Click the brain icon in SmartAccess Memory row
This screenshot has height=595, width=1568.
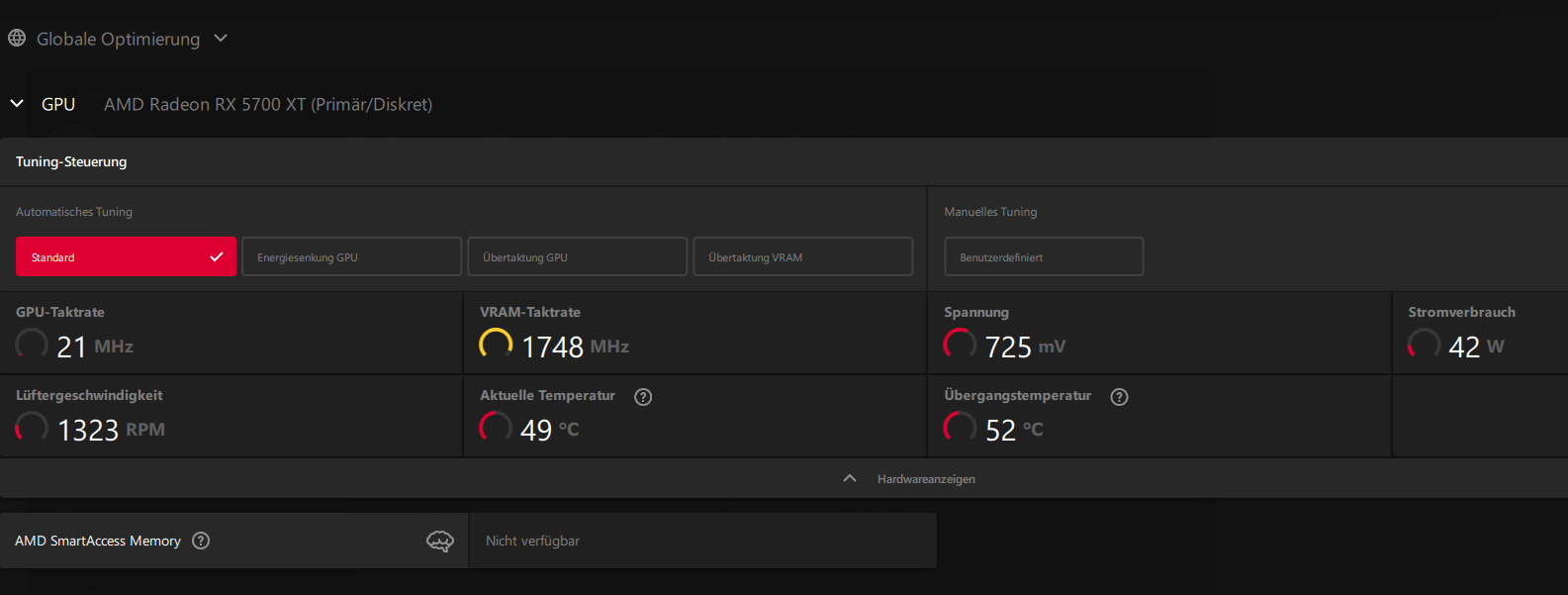[x=440, y=541]
